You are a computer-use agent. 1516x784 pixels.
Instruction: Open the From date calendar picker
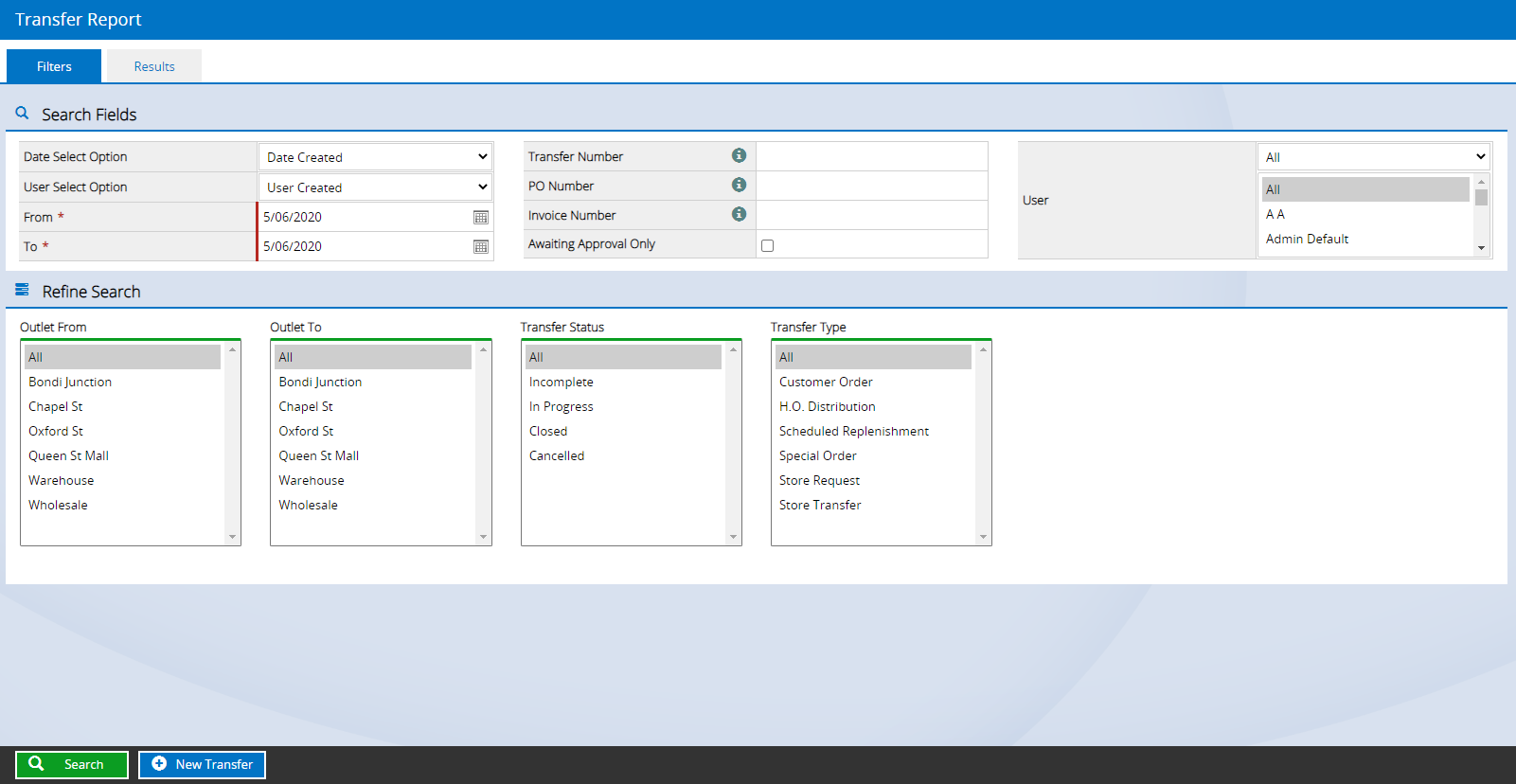481,217
